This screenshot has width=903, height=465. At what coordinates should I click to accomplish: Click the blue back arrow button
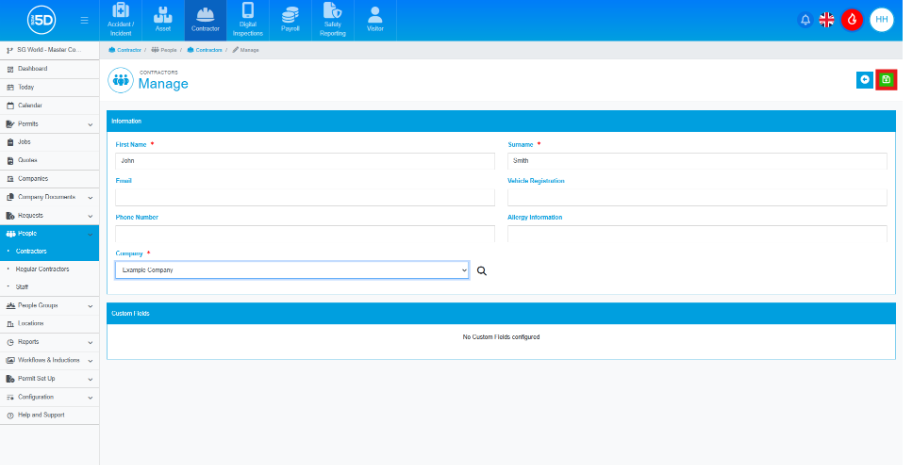[864, 80]
